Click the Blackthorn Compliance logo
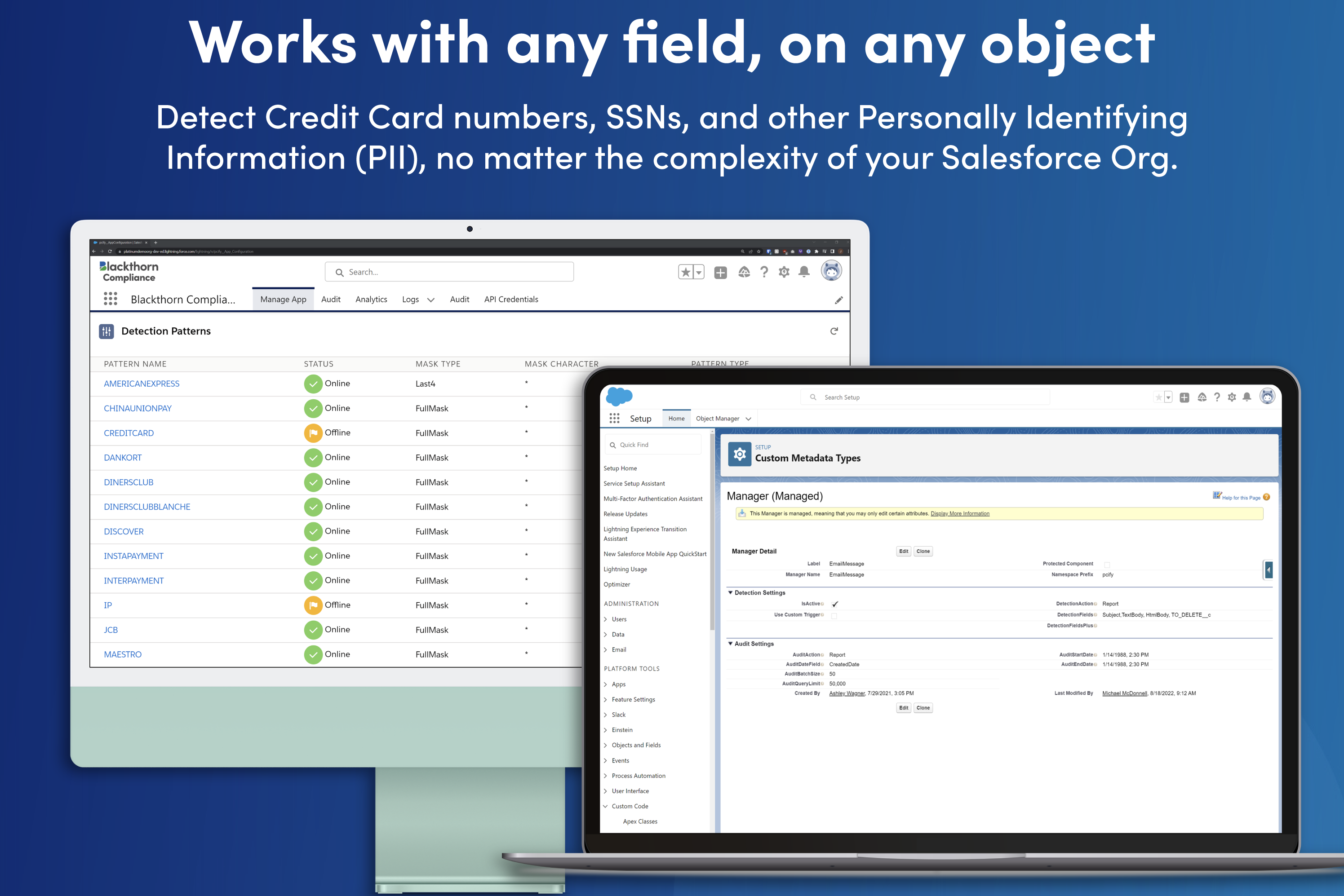Screen dimensions: 1344x896 point(129,271)
